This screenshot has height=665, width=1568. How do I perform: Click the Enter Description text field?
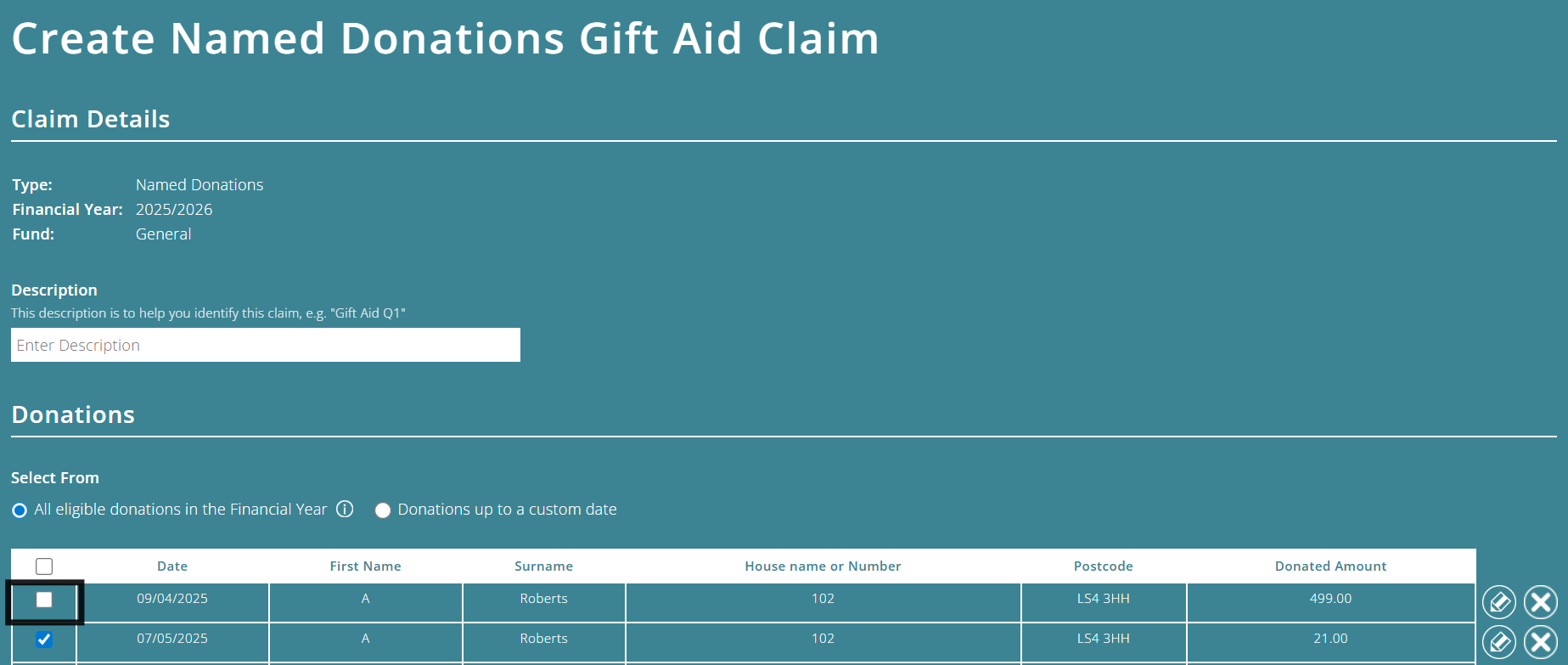[x=265, y=345]
